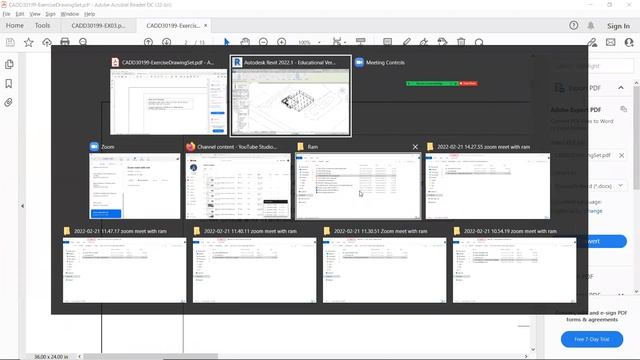
Task: Open the Sign menu
Action: (x=50, y=14)
